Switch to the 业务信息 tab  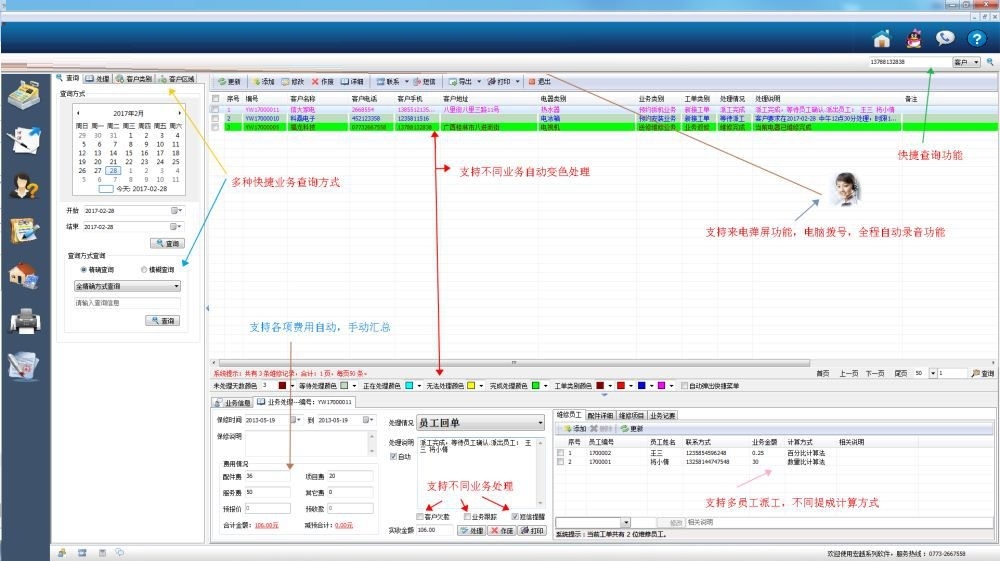pos(233,403)
